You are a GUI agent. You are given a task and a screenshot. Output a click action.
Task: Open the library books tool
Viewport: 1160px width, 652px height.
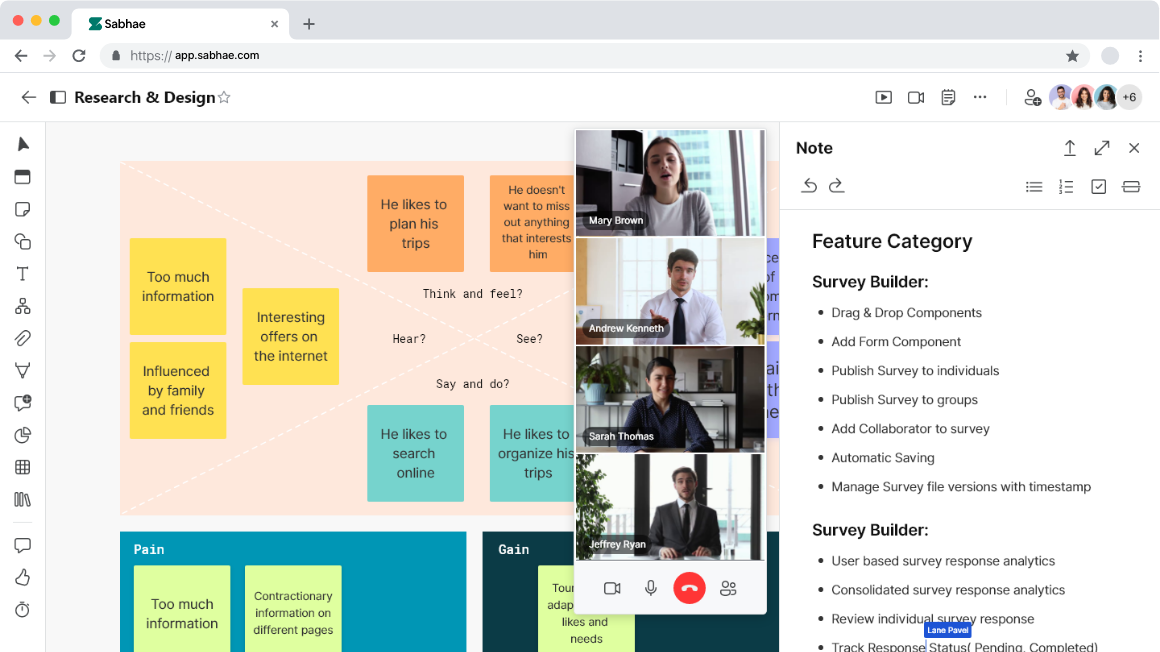pyautogui.click(x=23, y=500)
